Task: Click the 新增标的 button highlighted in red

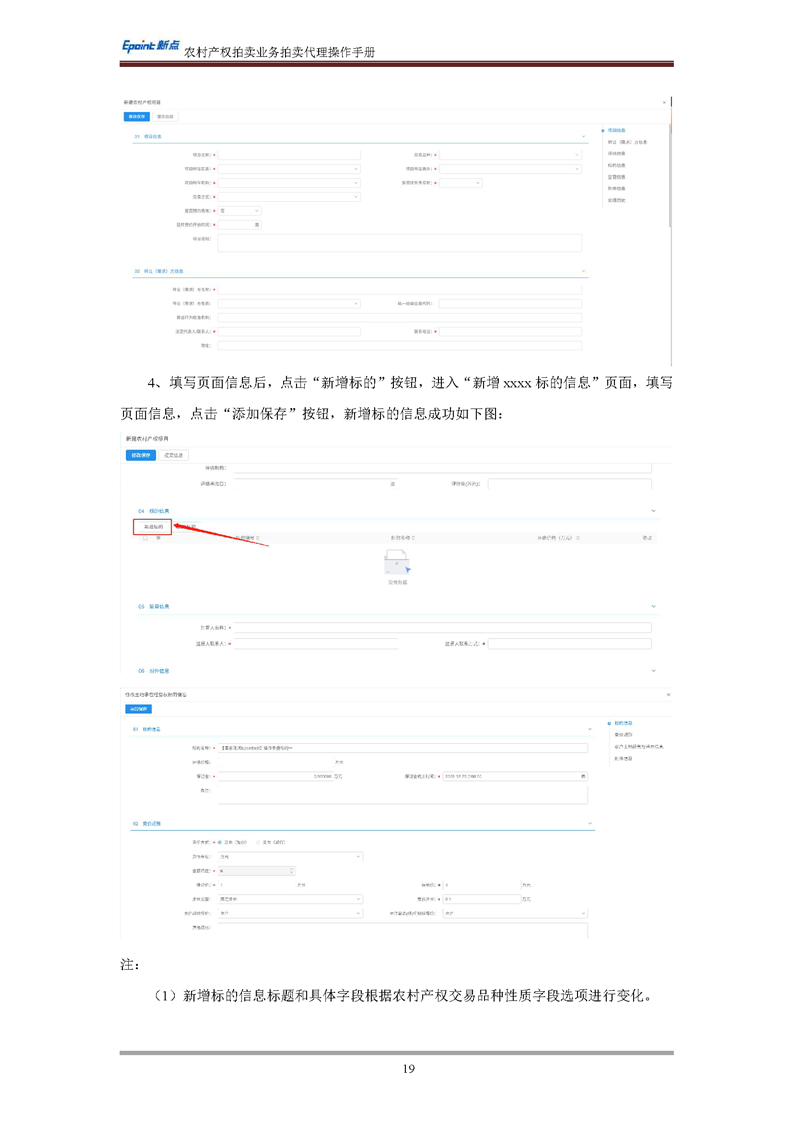Action: tap(153, 526)
